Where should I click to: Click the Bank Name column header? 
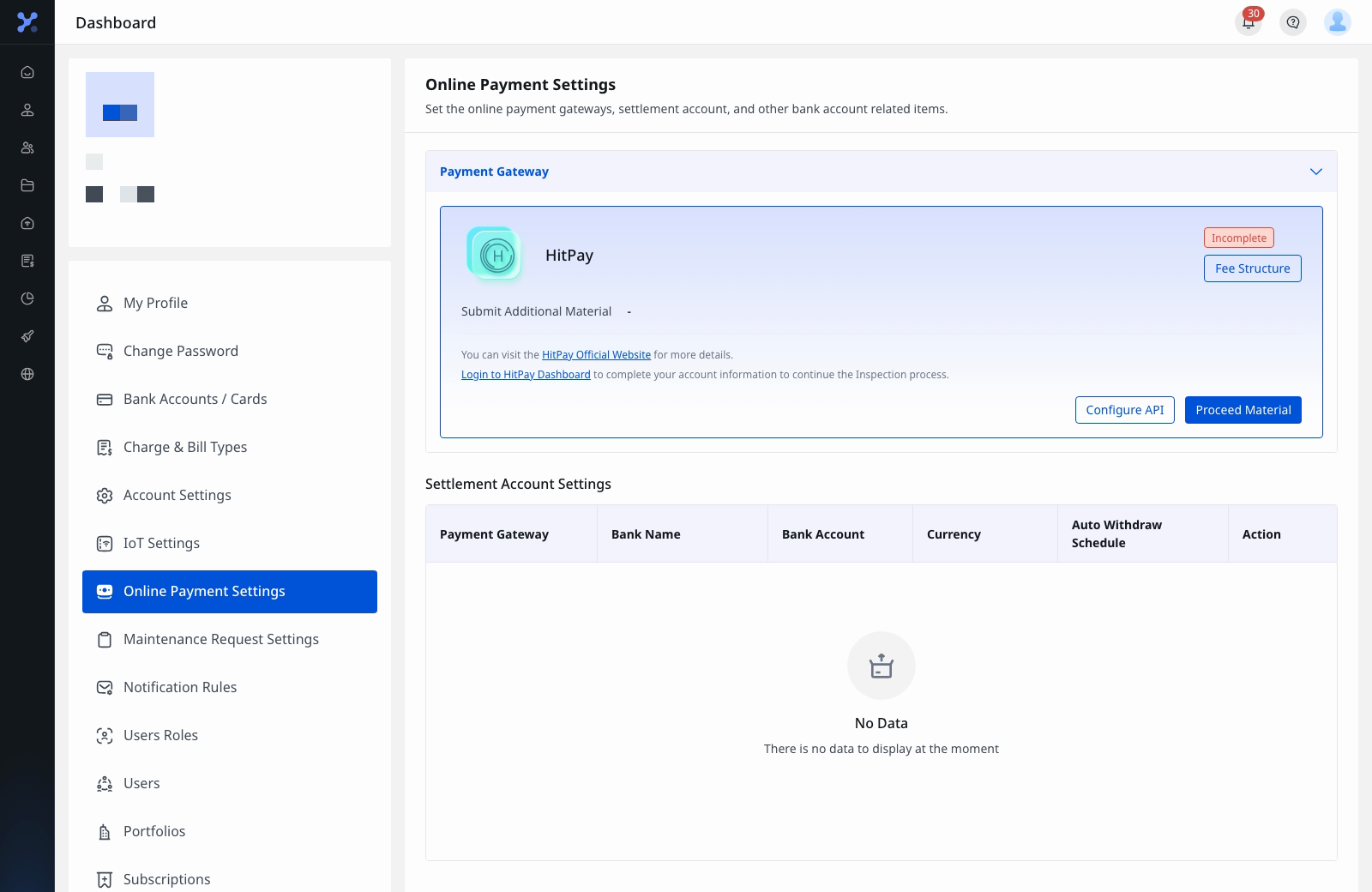coord(683,533)
